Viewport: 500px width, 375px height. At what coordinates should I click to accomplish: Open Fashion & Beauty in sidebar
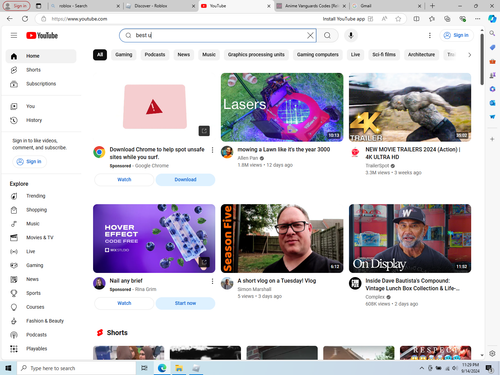pos(41,321)
